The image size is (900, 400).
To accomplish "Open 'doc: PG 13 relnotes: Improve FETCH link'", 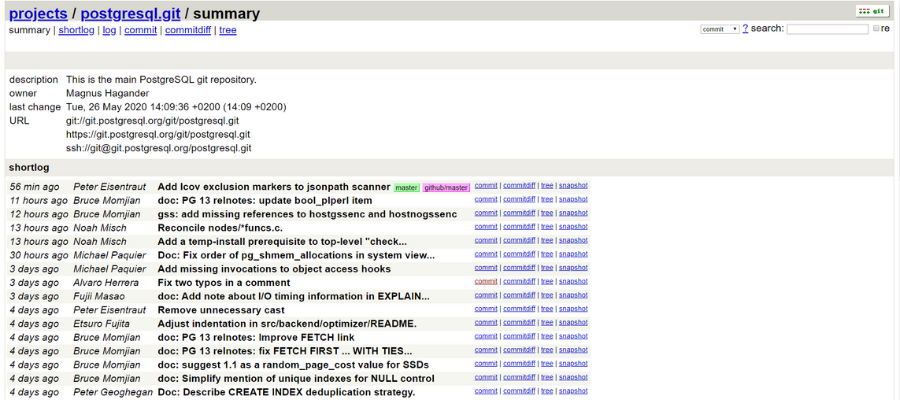I will click(256, 337).
